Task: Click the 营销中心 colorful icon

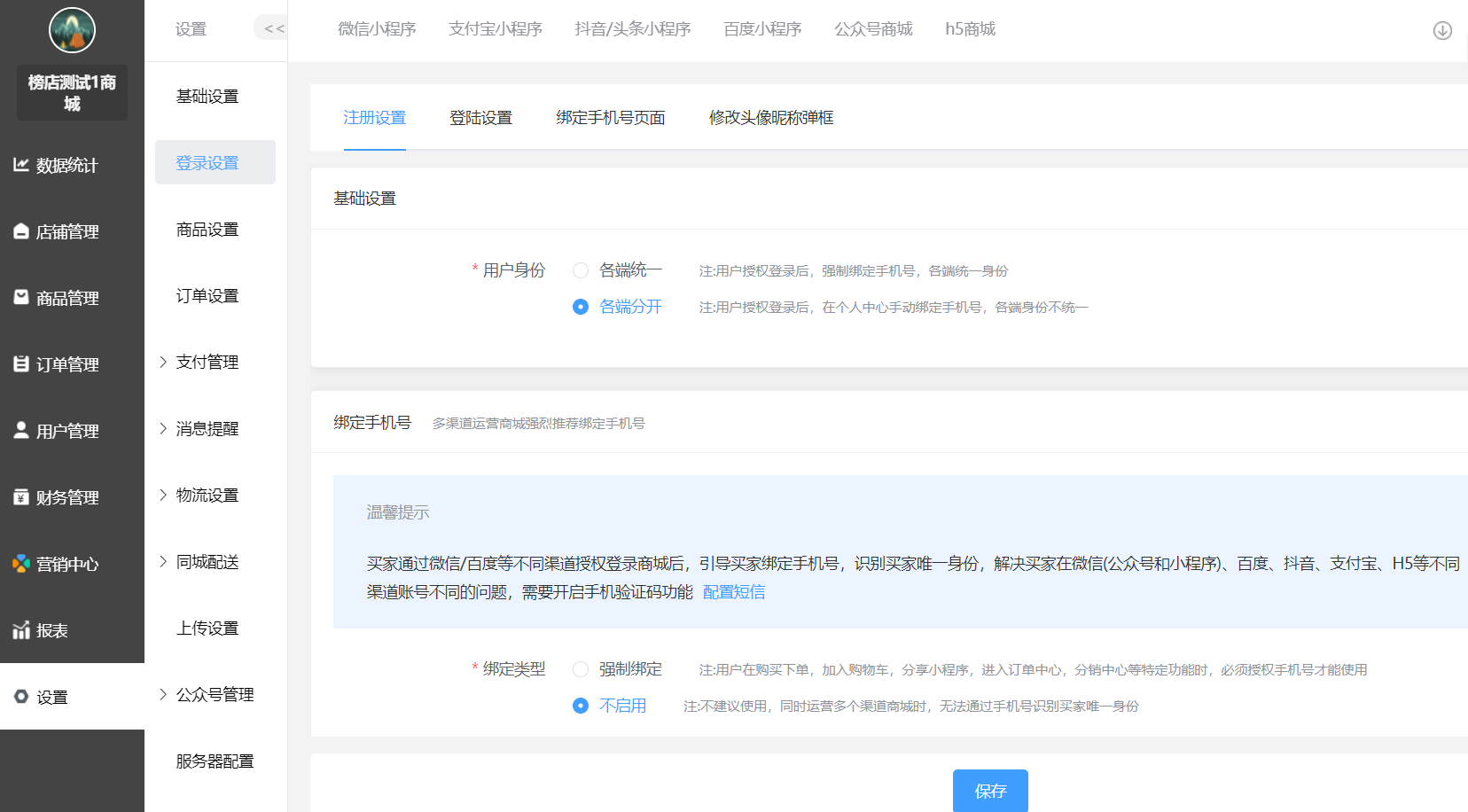Action: 21,564
